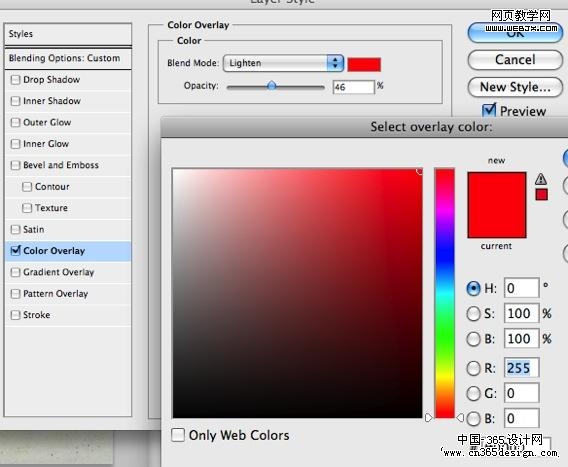Image resolution: width=568 pixels, height=467 pixels.
Task: Click the vertical hue spectrum strip
Action: tap(444, 293)
